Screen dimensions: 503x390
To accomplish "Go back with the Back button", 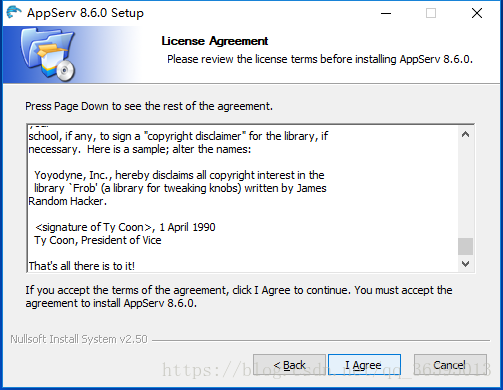I will 289,365.
